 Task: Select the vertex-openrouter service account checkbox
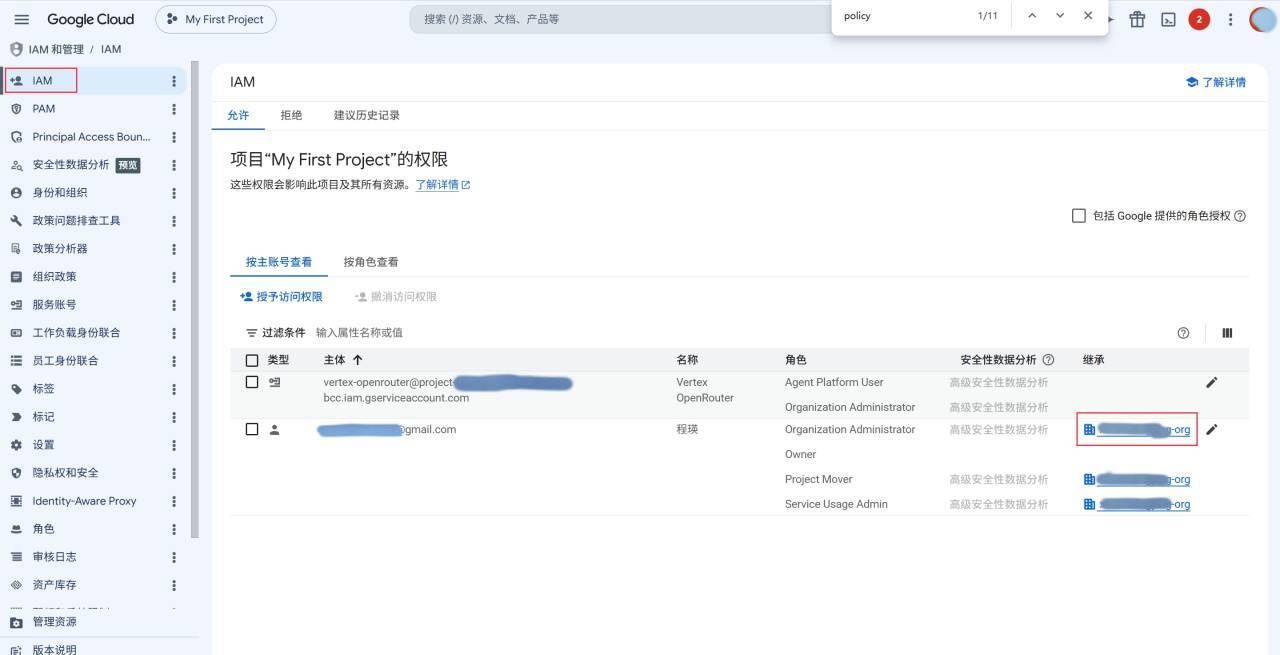click(x=252, y=382)
